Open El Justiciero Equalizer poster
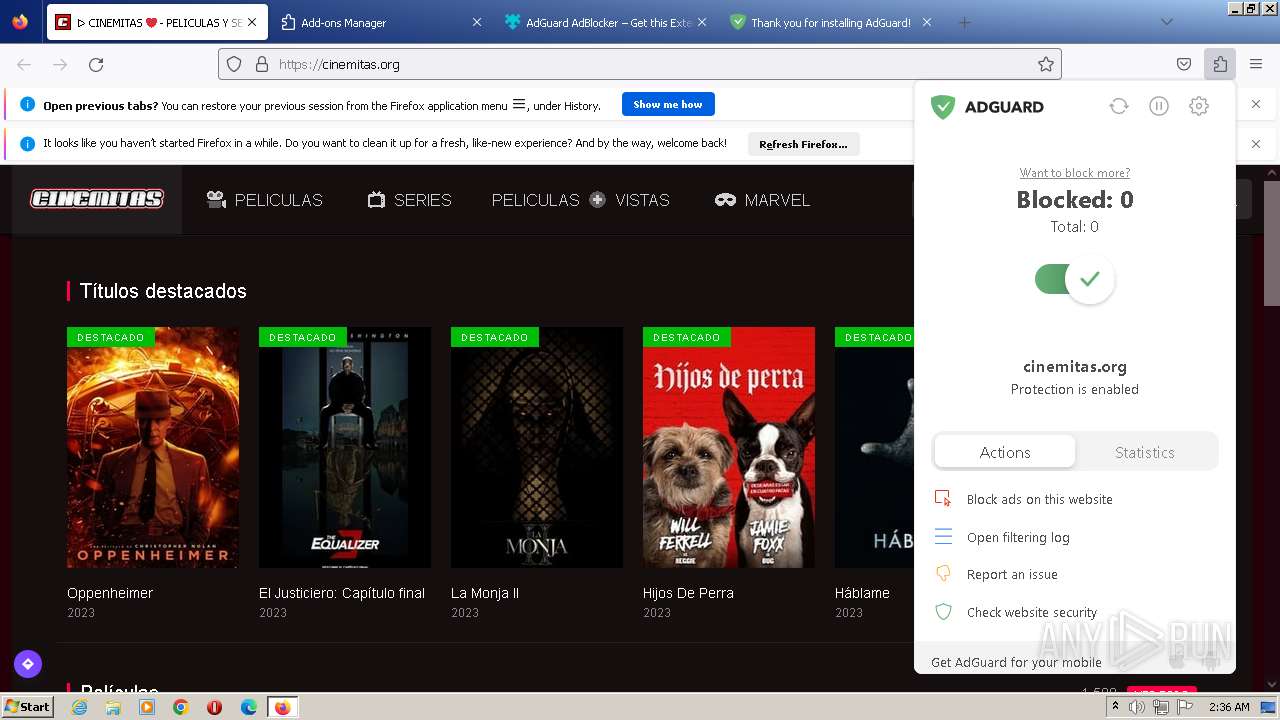Viewport: 1280px width, 720px height. (x=345, y=447)
